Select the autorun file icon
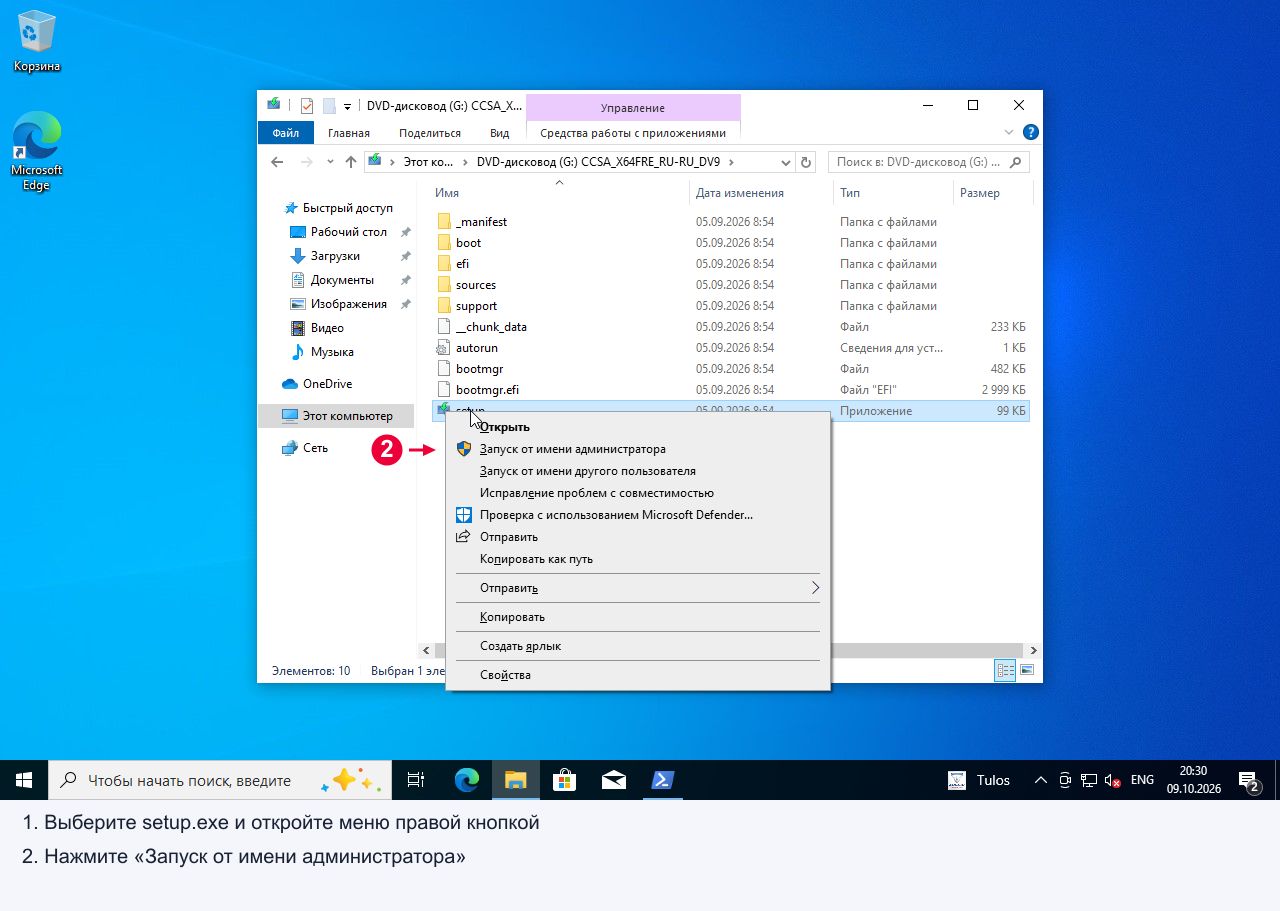Screen dimensions: 1280x911 (444, 348)
